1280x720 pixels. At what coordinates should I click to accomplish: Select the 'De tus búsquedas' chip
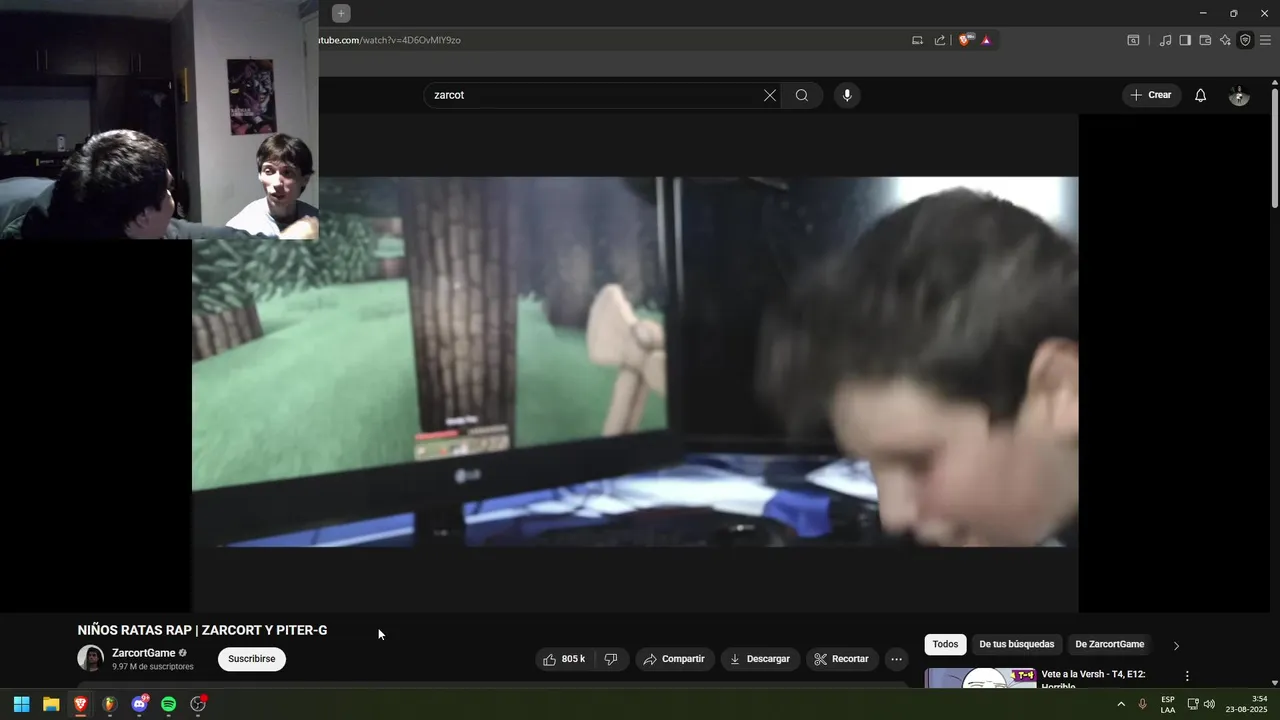pos(1016,644)
